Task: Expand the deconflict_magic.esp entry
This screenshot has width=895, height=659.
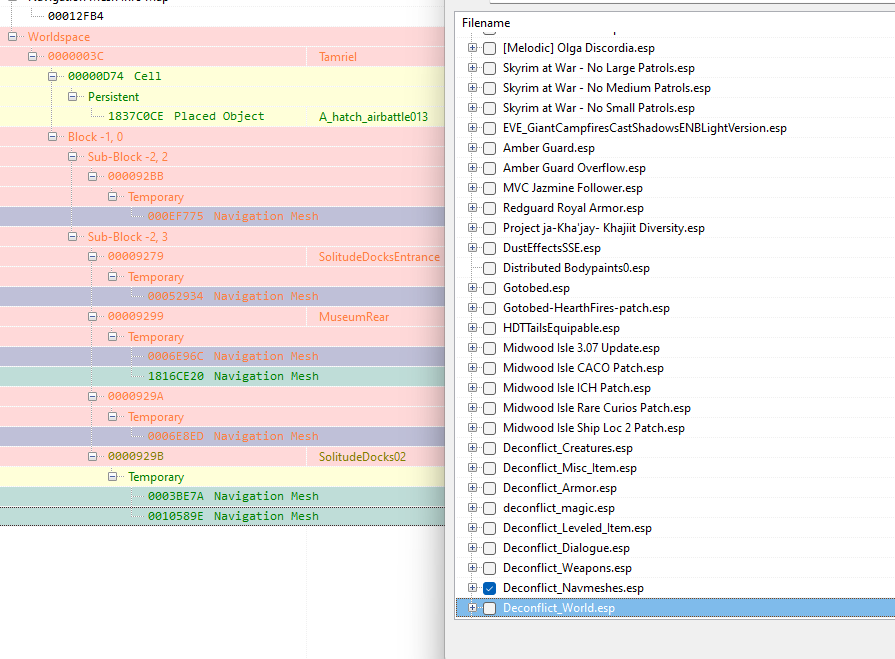Action: (472, 508)
